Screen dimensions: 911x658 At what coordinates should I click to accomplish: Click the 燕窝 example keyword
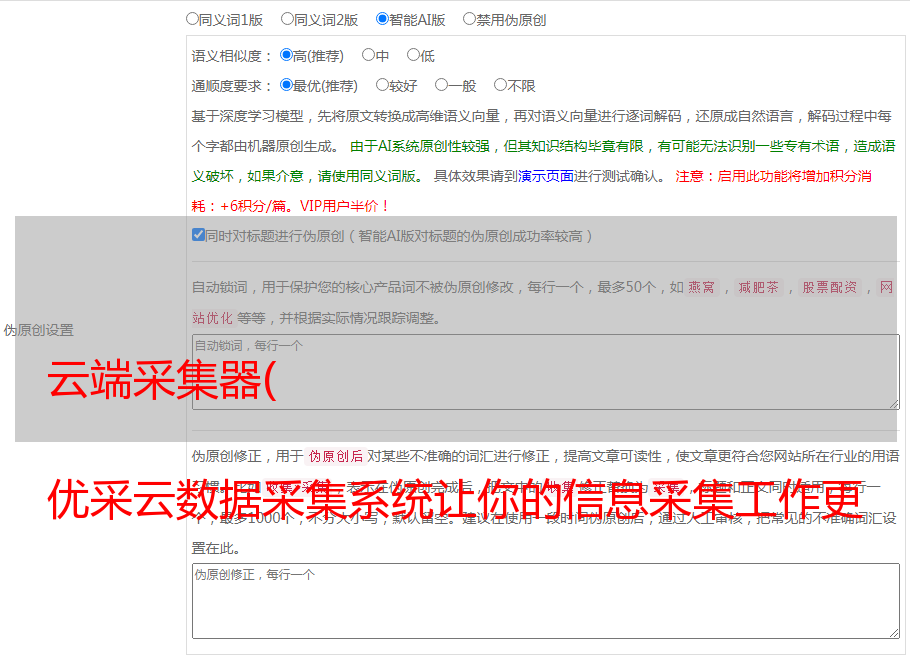point(701,287)
